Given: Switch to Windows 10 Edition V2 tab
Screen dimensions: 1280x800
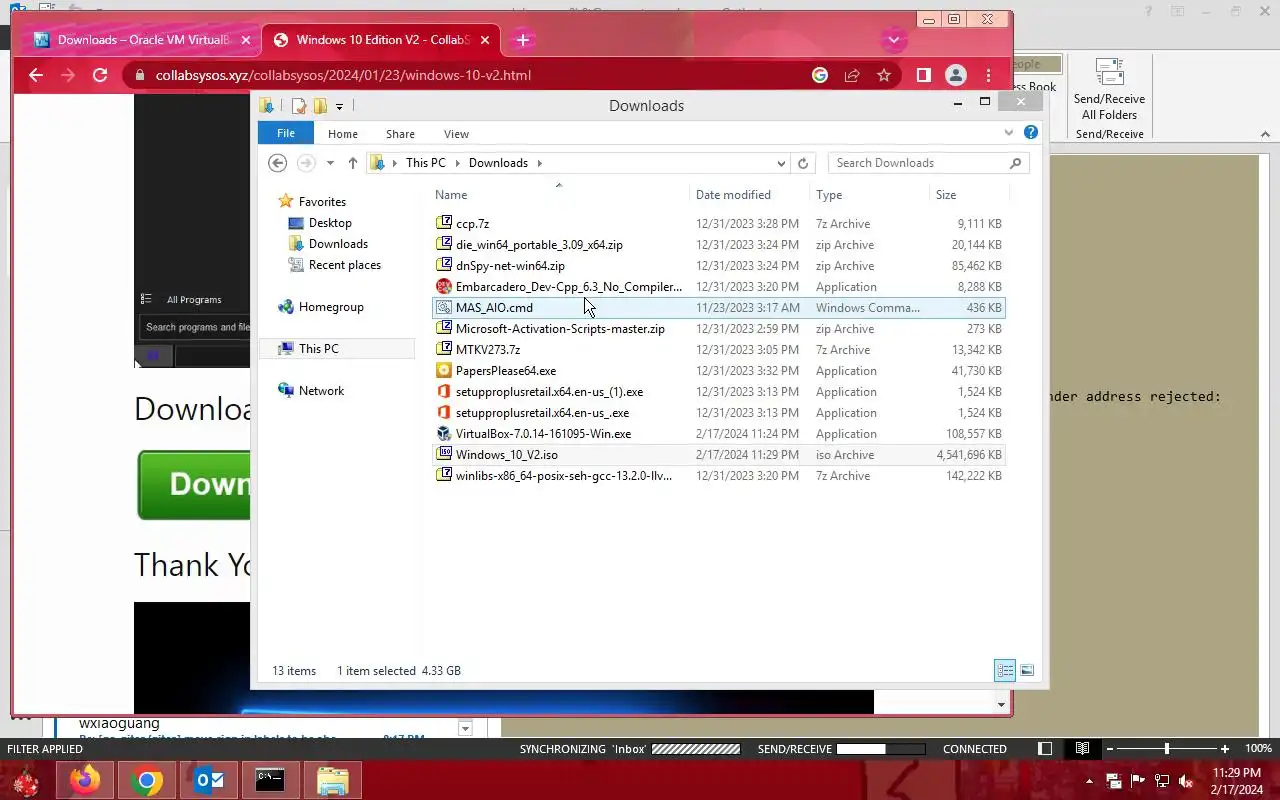Looking at the screenshot, I should tap(382, 40).
